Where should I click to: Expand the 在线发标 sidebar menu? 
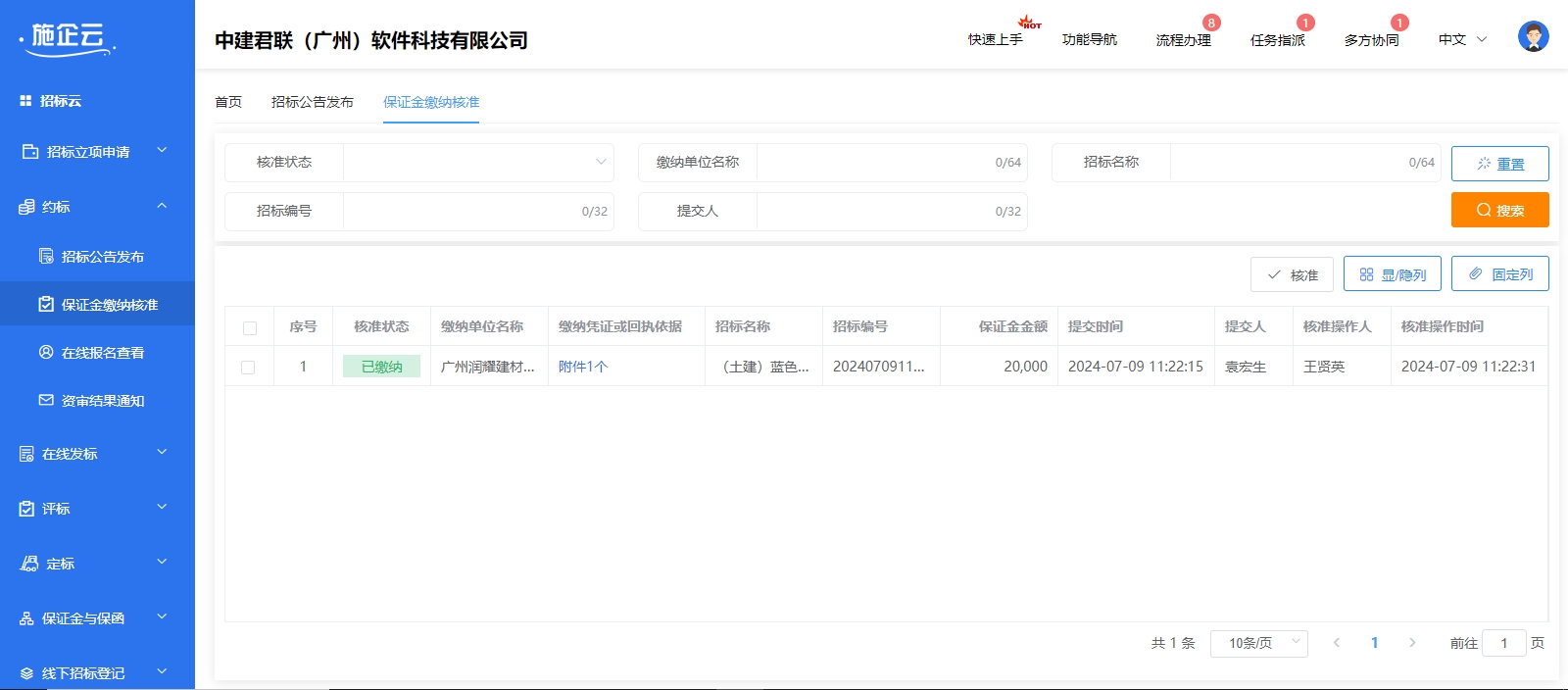pos(97,454)
